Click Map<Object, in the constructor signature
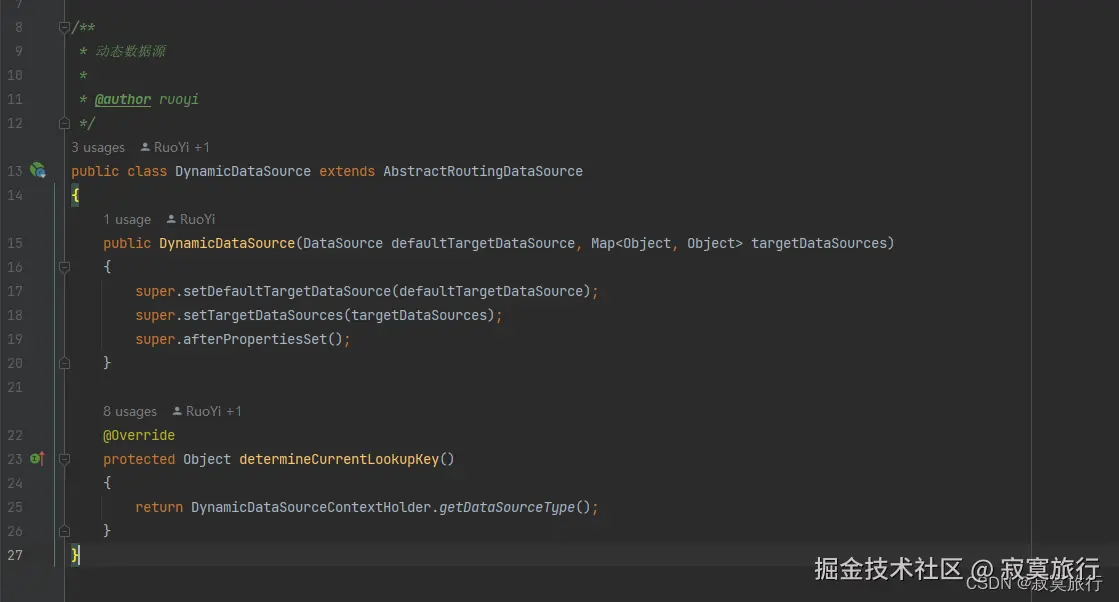1119x602 pixels. pyautogui.click(x=634, y=243)
